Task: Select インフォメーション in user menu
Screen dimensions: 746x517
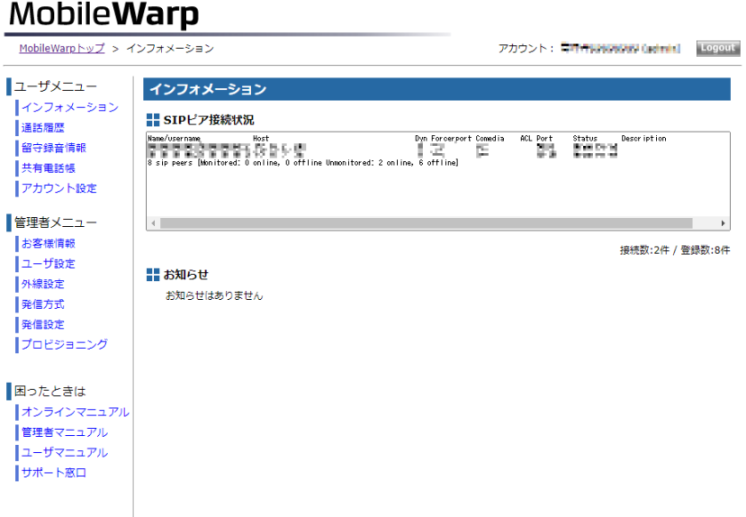Action: coord(69,107)
